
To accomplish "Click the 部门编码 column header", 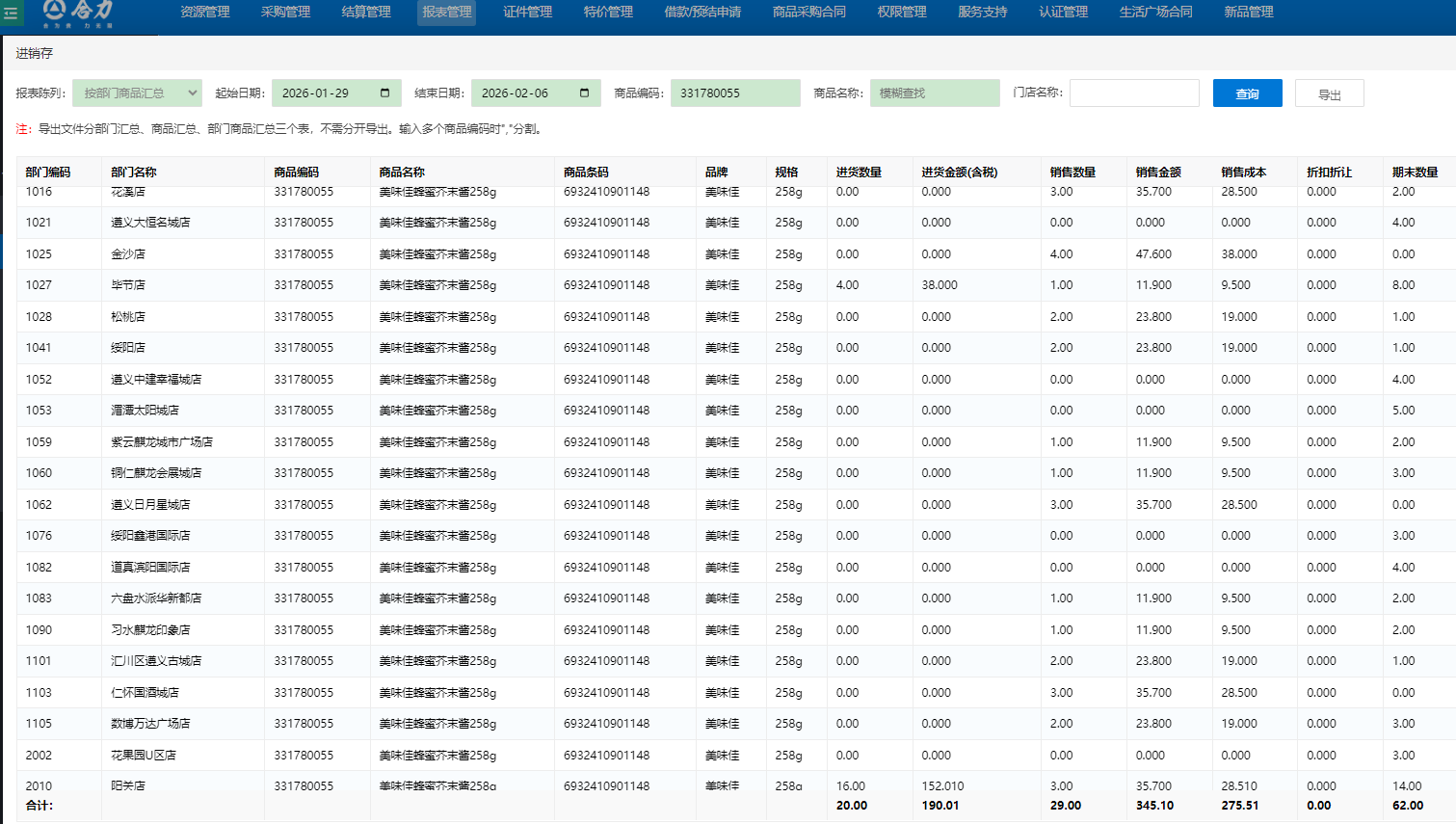I will pos(48,173).
